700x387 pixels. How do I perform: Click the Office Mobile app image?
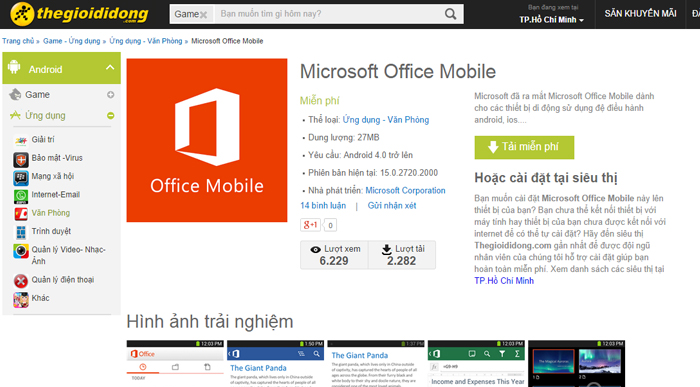(x=207, y=140)
